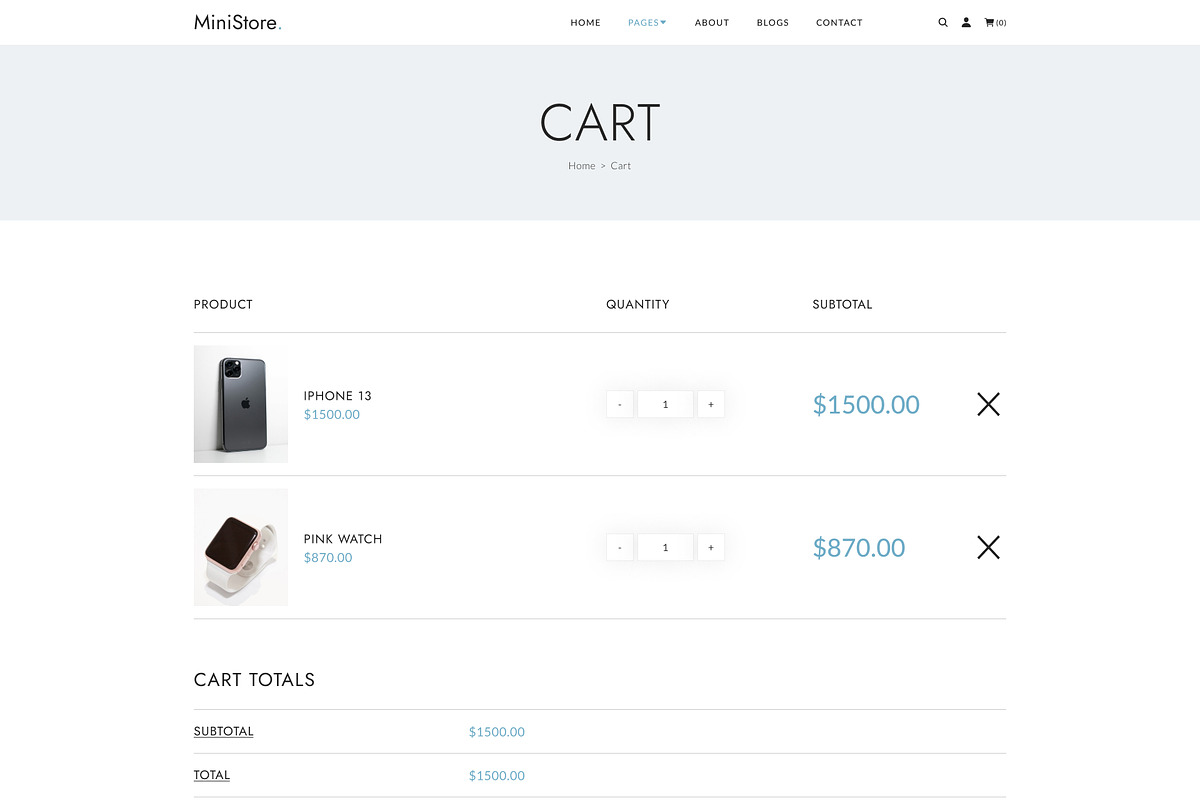Remove Pink Watch from cart
This screenshot has width=1200, height=800.
(988, 547)
